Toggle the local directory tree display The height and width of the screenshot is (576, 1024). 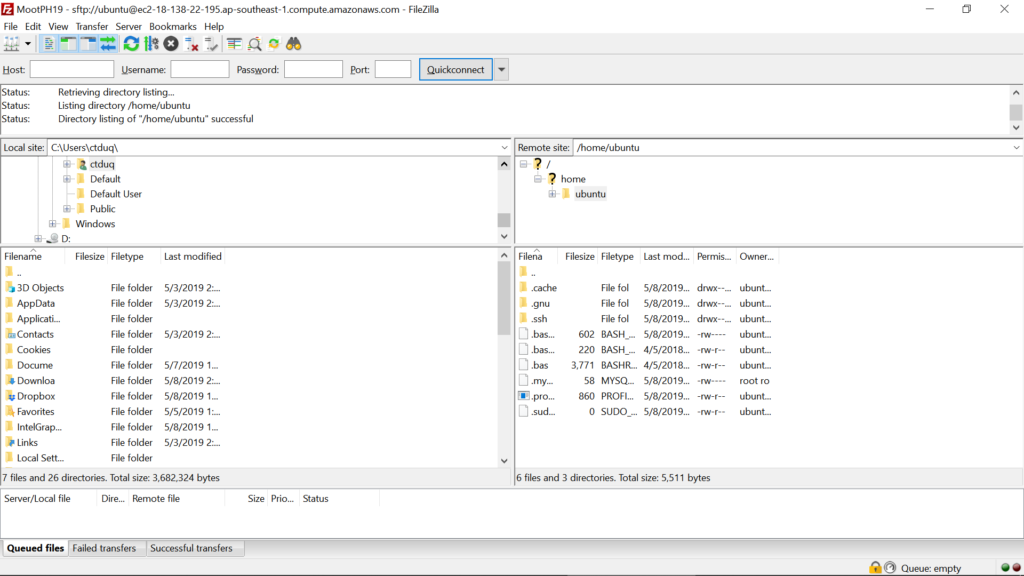tap(69, 44)
